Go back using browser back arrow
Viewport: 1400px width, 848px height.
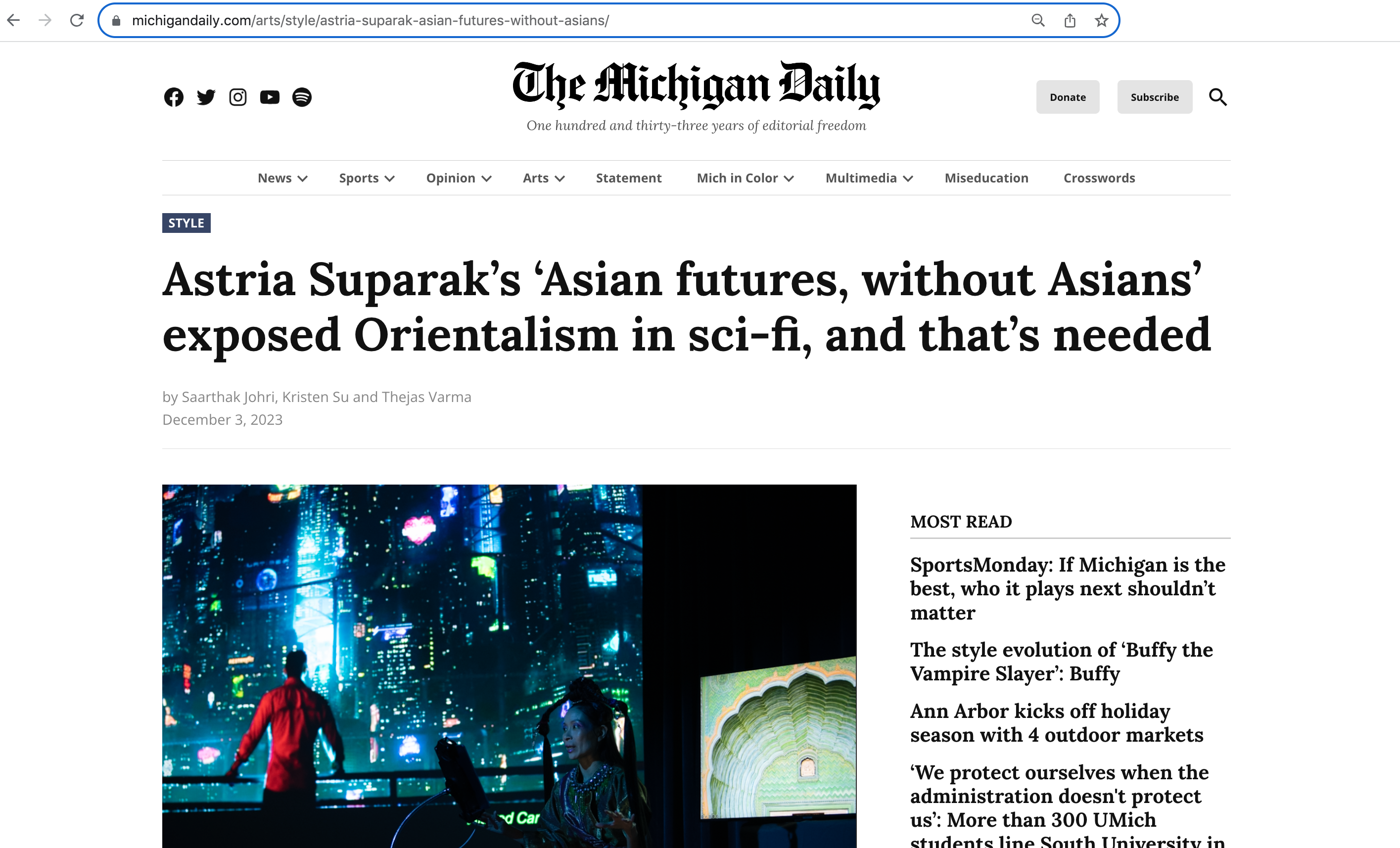(x=14, y=20)
